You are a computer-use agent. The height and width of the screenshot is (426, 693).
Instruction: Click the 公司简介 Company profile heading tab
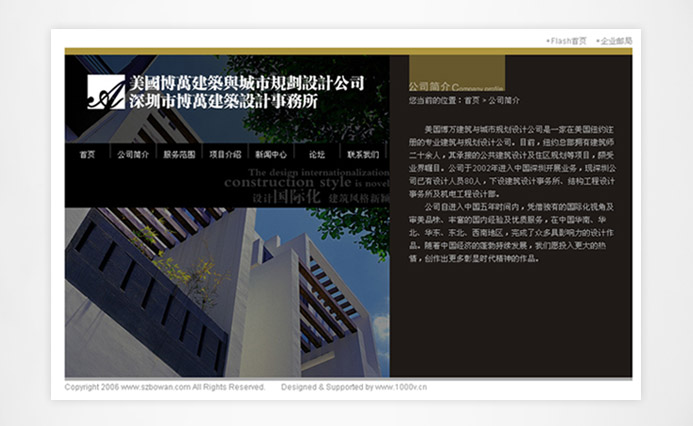(x=455, y=87)
